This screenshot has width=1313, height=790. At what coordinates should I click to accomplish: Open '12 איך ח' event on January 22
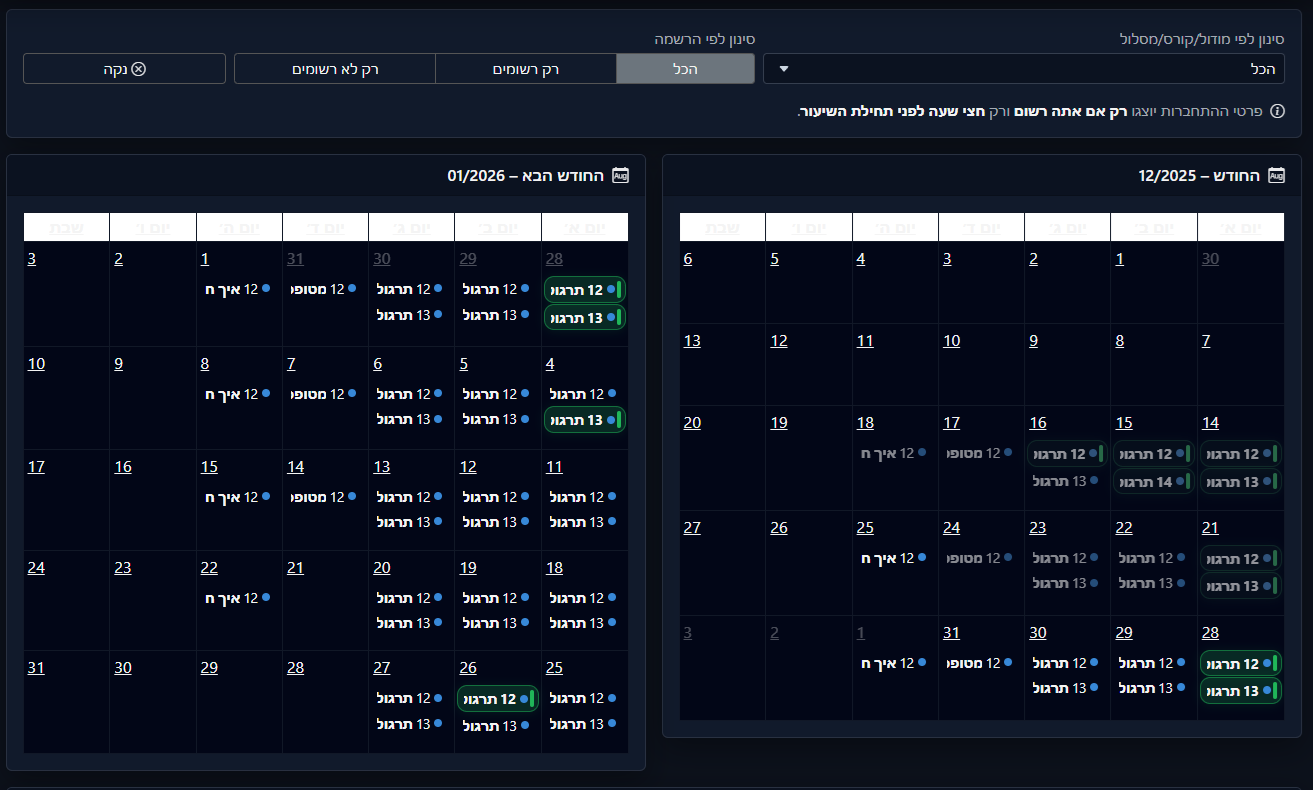pos(239,598)
